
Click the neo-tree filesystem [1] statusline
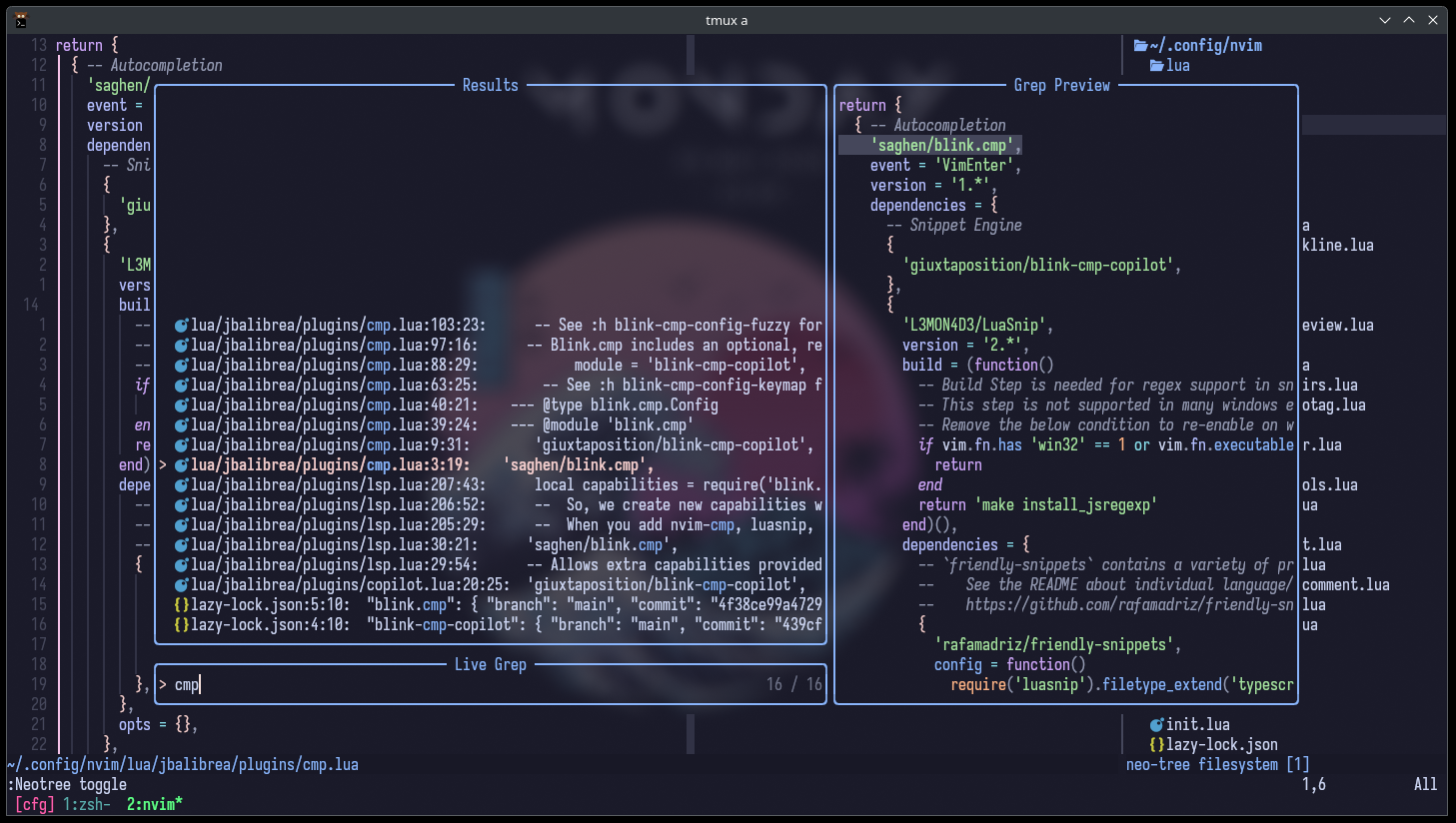[1217, 765]
